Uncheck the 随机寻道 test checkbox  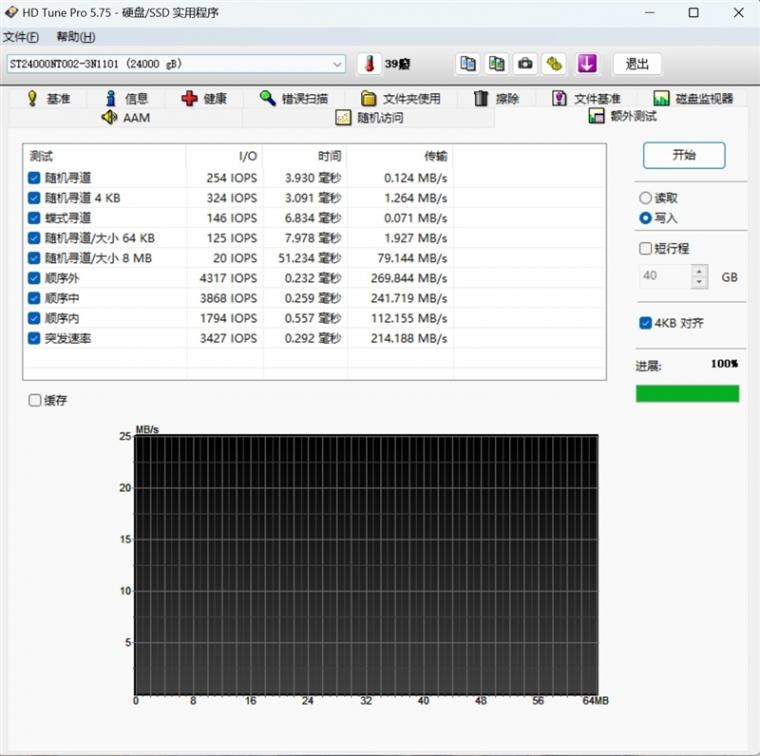[34, 178]
